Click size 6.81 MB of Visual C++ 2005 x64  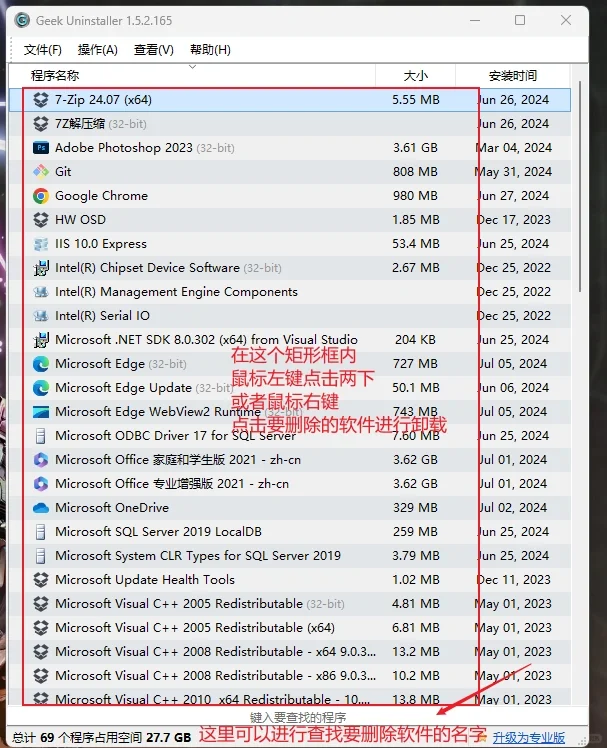[x=416, y=628]
